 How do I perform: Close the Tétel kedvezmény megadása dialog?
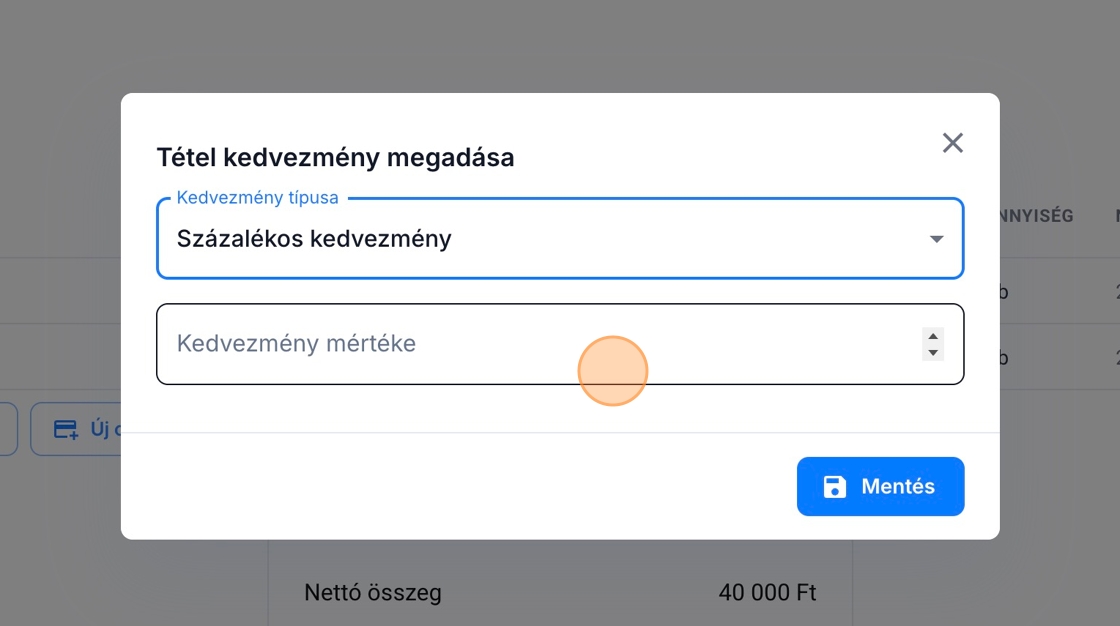click(x=952, y=143)
